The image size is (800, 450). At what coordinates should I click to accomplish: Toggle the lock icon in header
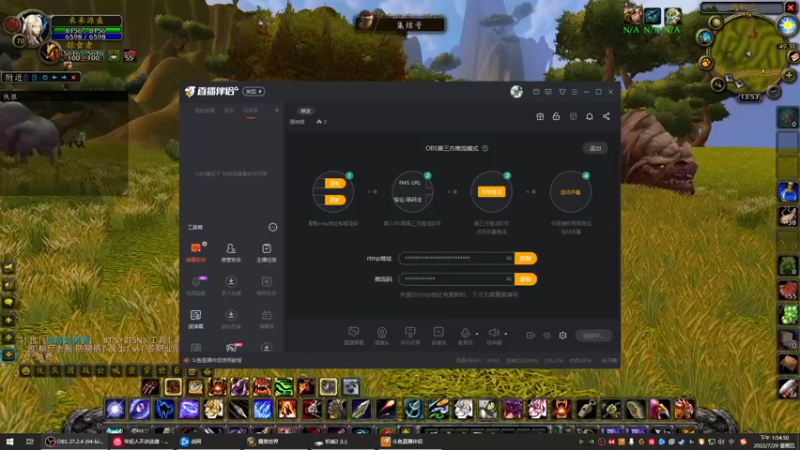(556, 116)
